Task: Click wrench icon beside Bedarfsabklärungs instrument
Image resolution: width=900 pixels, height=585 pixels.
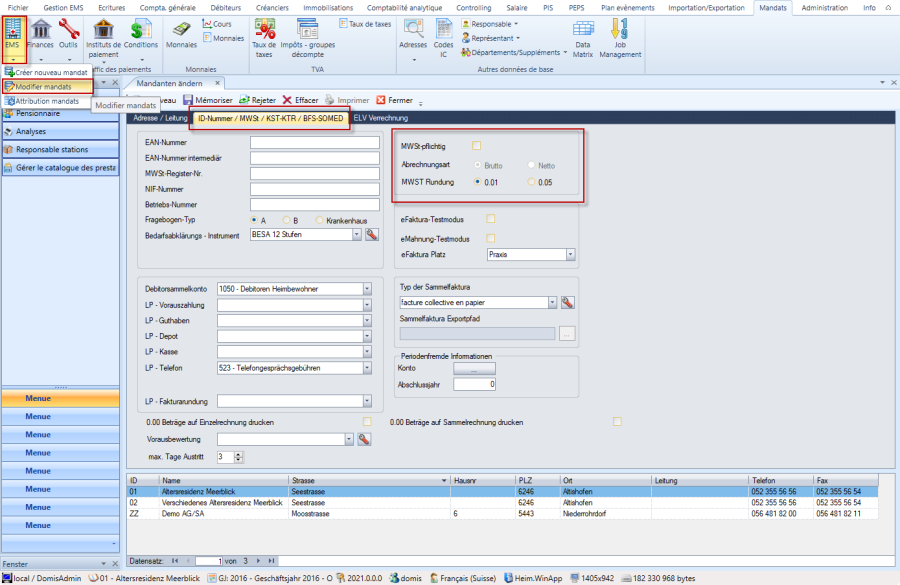Action: tap(371, 234)
